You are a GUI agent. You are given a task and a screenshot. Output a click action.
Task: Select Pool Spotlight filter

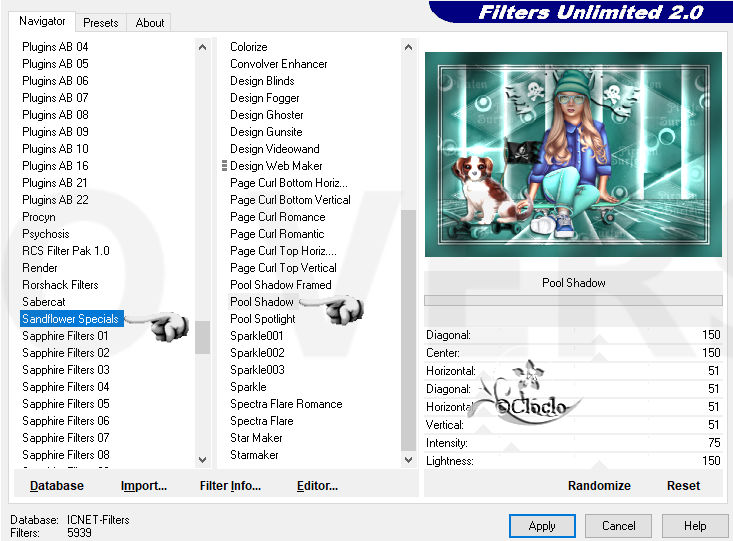(x=263, y=319)
